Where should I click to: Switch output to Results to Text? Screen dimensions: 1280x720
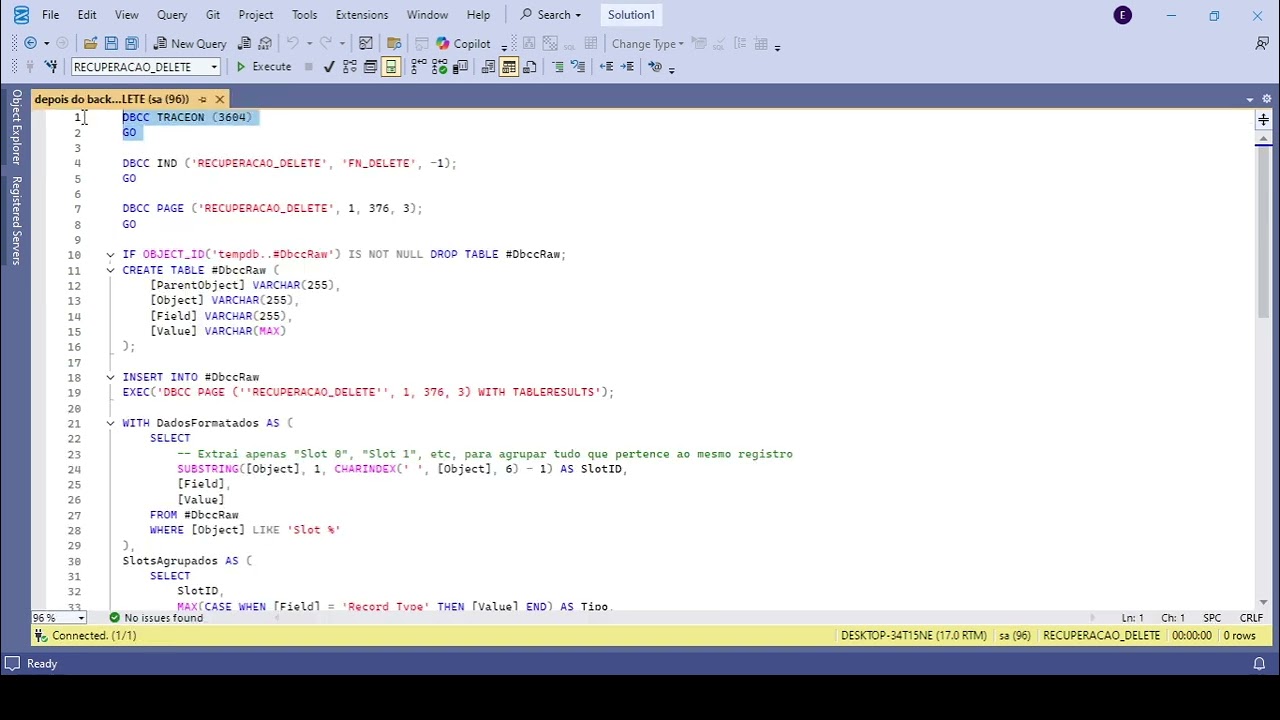pos(488,67)
